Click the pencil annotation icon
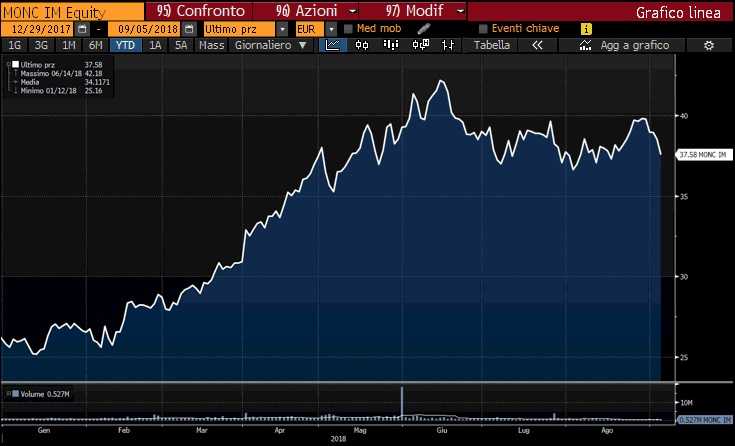Image resolution: width=735 pixels, height=446 pixels. pyautogui.click(x=424, y=29)
